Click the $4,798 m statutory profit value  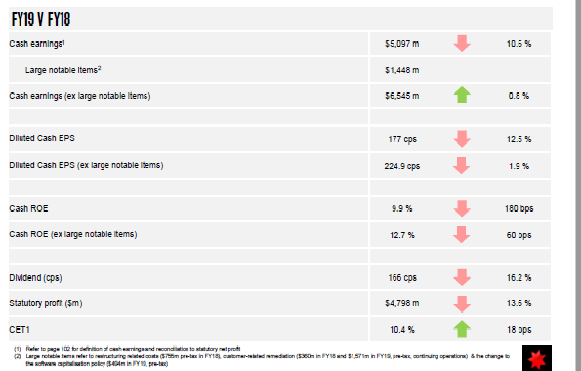tap(402, 303)
